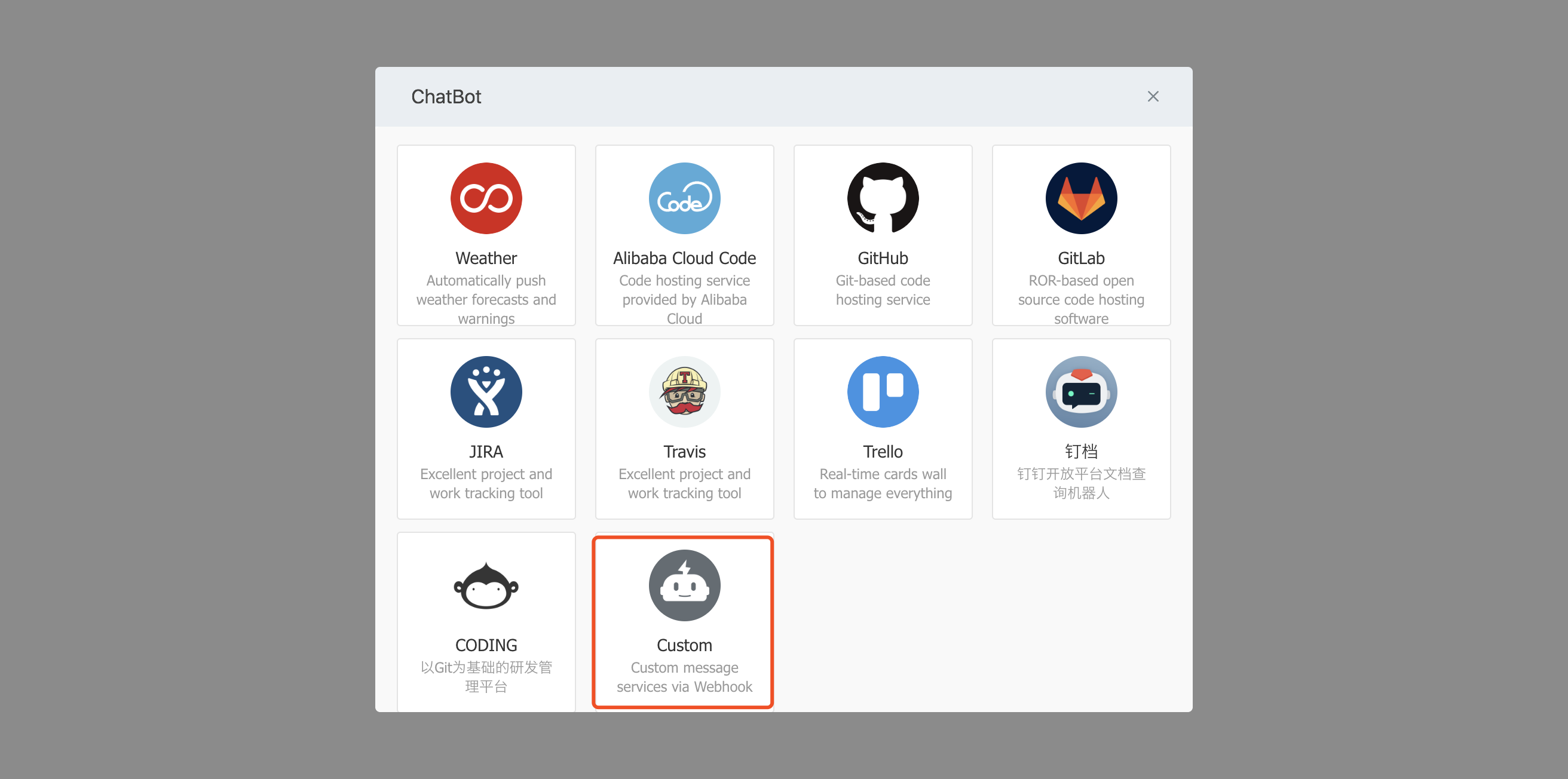Screen dimensions: 1568x779
Task: Select the JIRA blue logo icon
Action: (x=486, y=391)
